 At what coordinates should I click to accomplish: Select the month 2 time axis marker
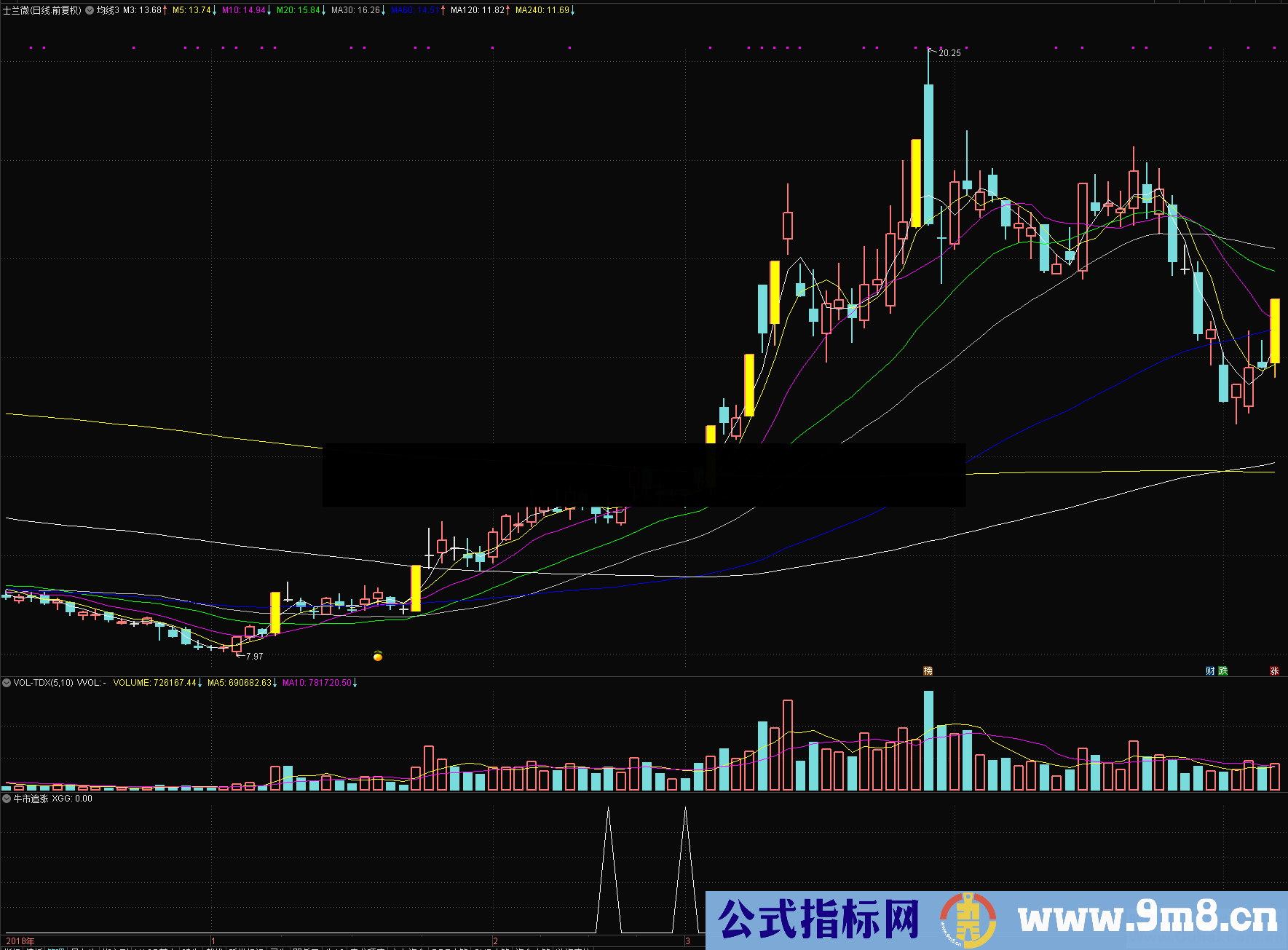tap(496, 941)
